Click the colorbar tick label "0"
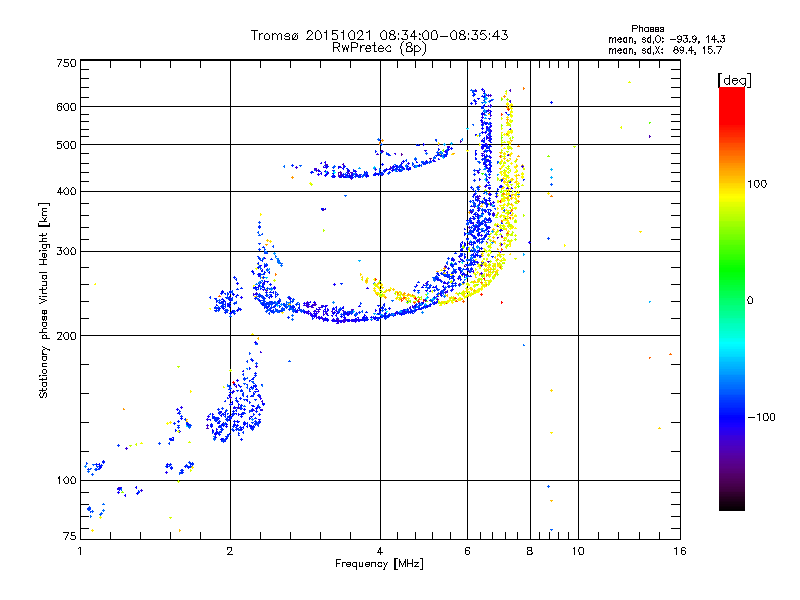This screenshot has height=600, width=800. pos(750,301)
